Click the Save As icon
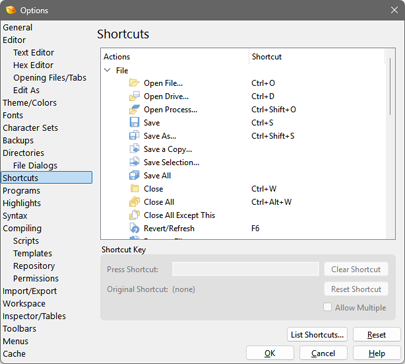The image size is (405, 364). click(134, 136)
